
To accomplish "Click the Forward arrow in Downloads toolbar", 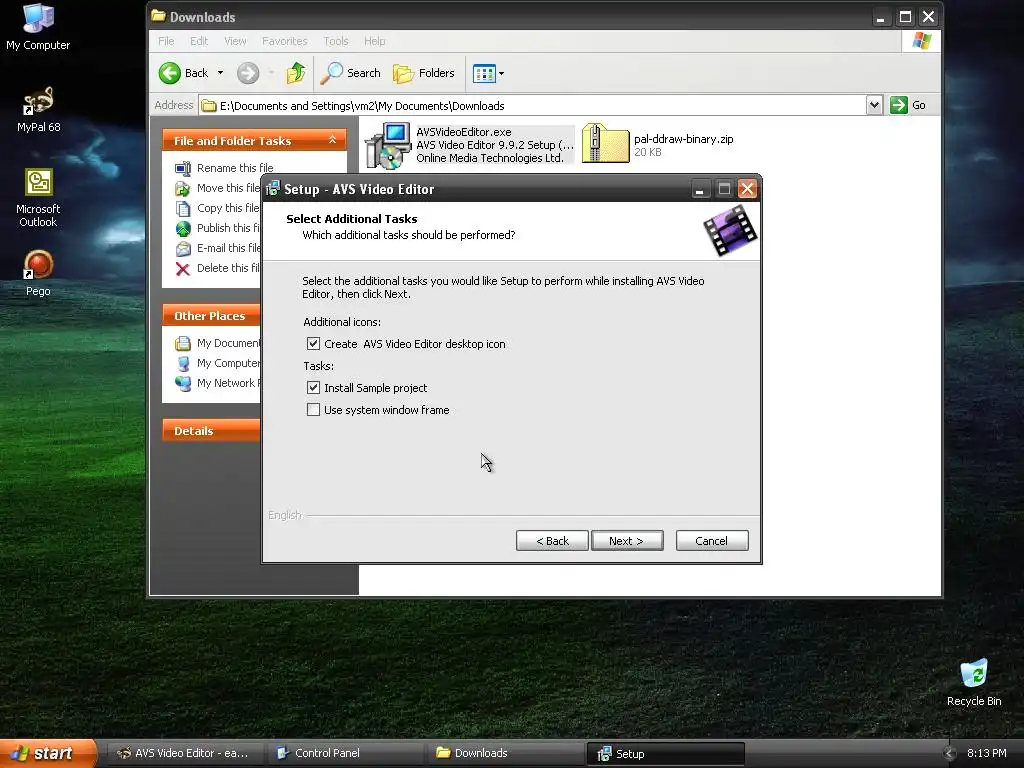I will click(248, 73).
